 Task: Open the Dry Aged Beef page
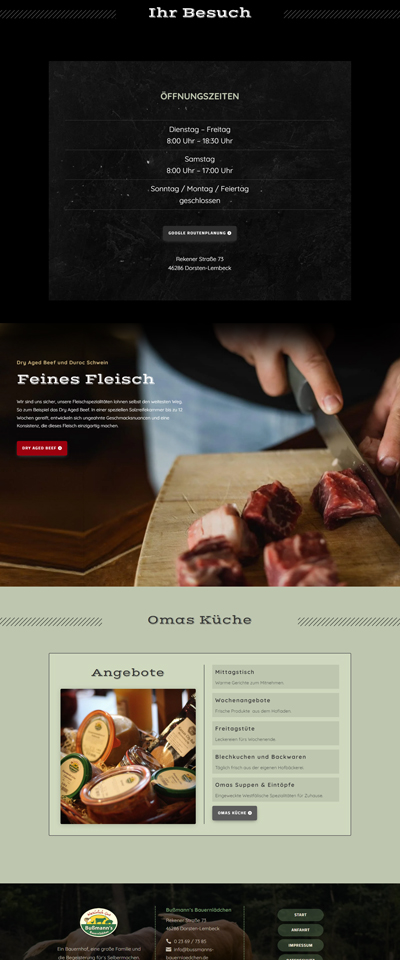[x=42, y=448]
